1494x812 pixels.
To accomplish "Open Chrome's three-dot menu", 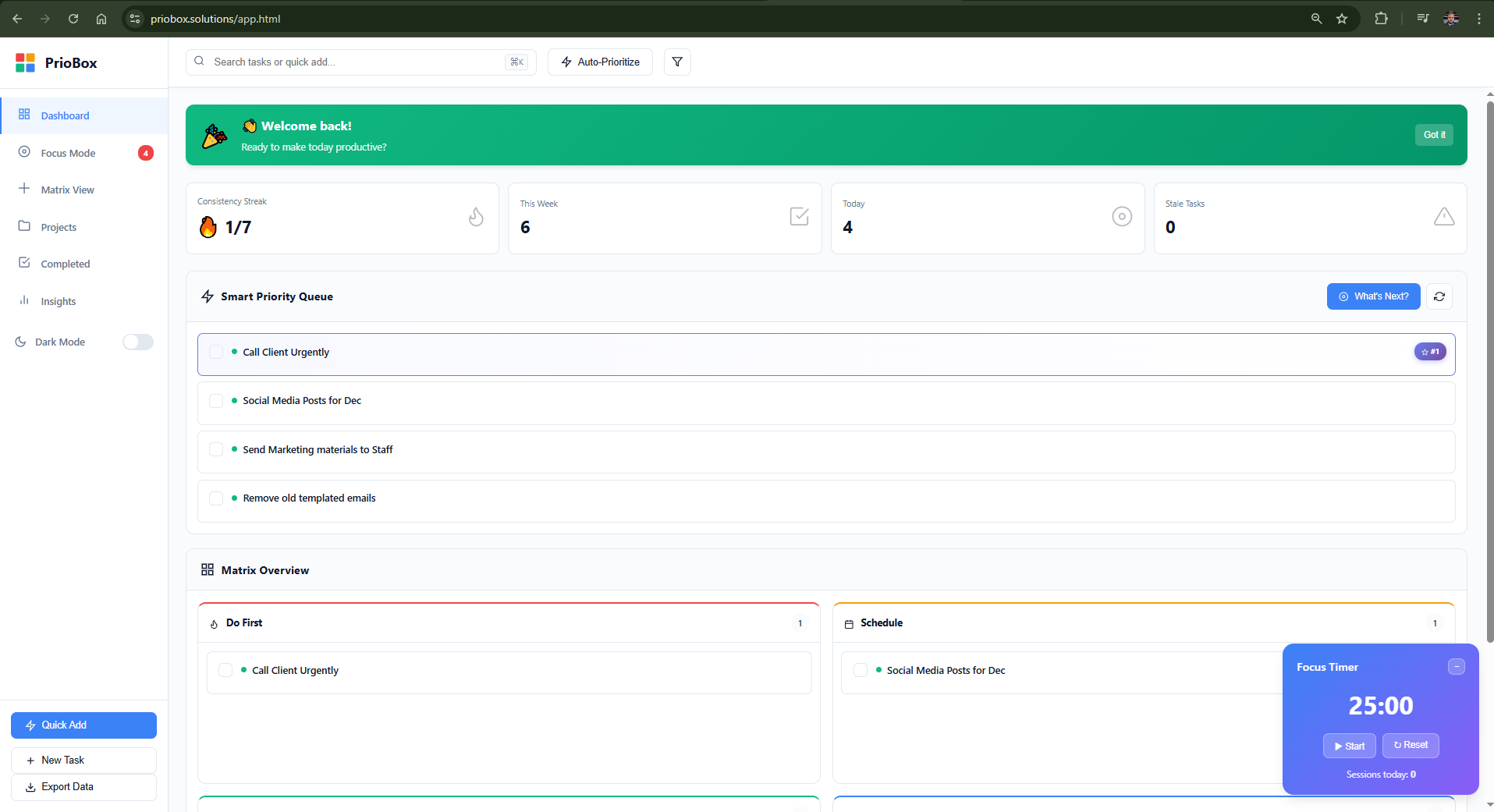I will pyautogui.click(x=1478, y=18).
